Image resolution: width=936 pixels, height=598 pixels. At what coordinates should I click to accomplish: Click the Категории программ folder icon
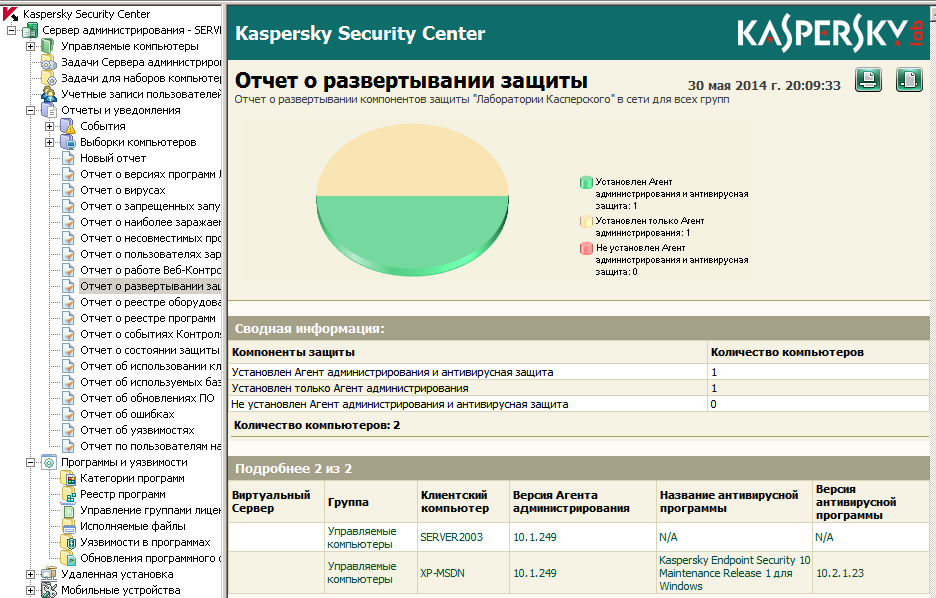point(69,479)
